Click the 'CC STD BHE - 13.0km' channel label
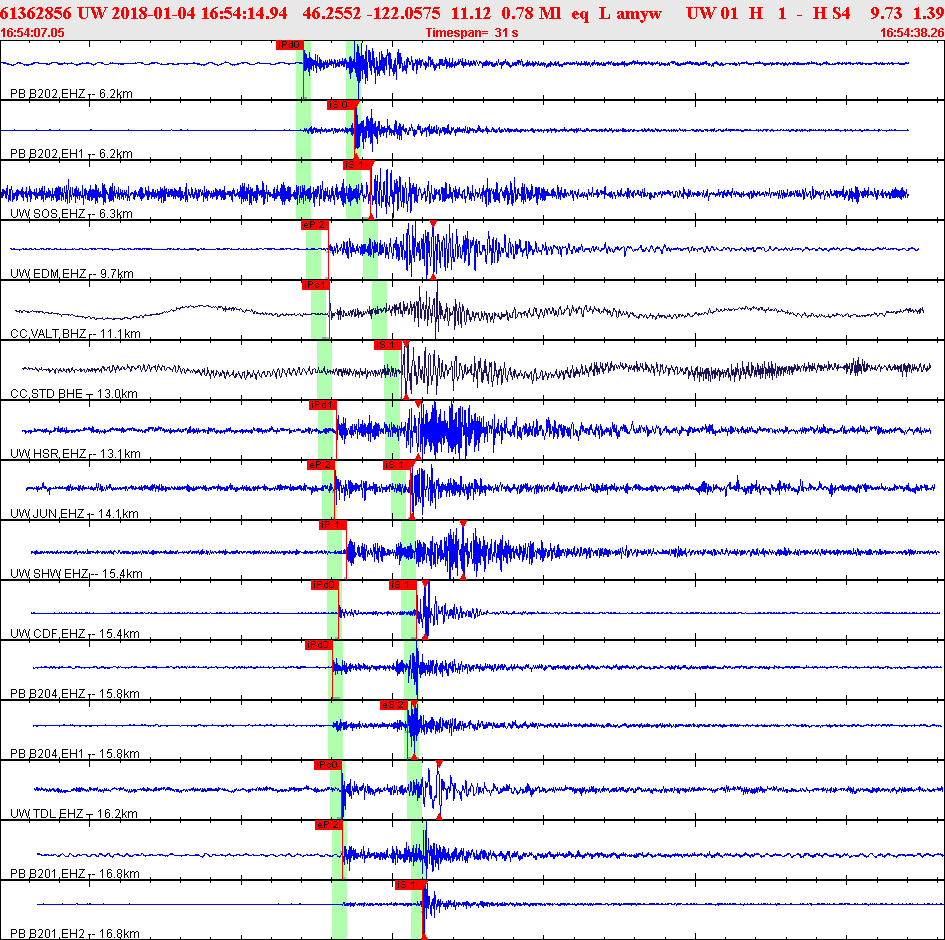Viewport: 945px width, 940px height. point(74,393)
